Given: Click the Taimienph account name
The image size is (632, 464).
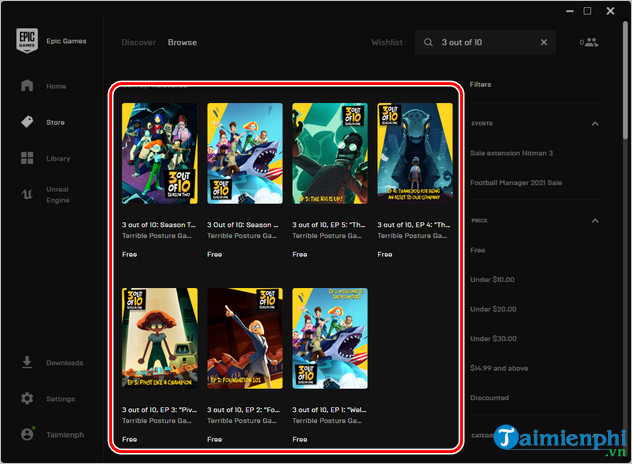Looking at the screenshot, I should click(x=65, y=435).
